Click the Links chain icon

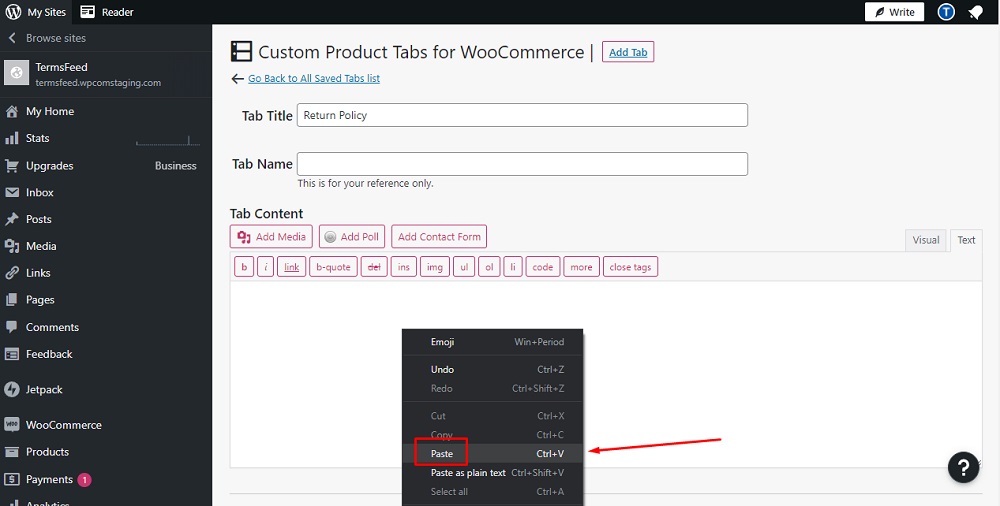(x=11, y=273)
